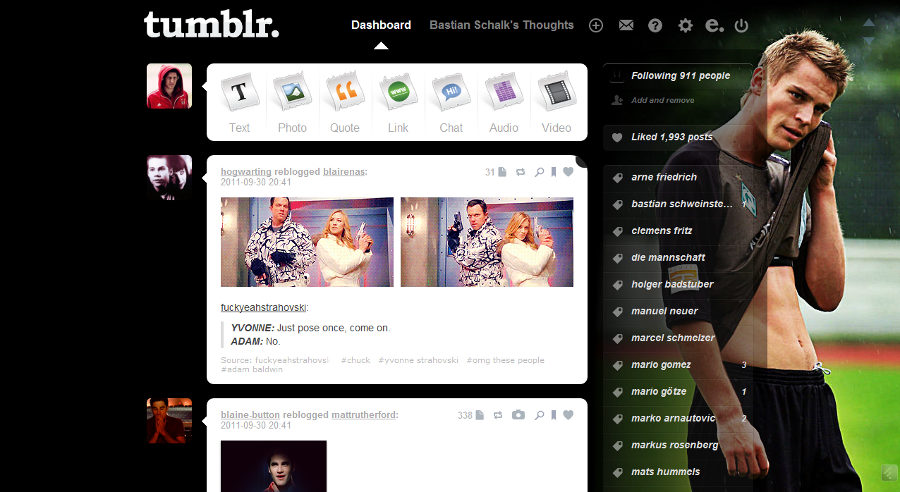The height and width of the screenshot is (492, 900).
Task: Create a new Text post
Action: coord(239,103)
